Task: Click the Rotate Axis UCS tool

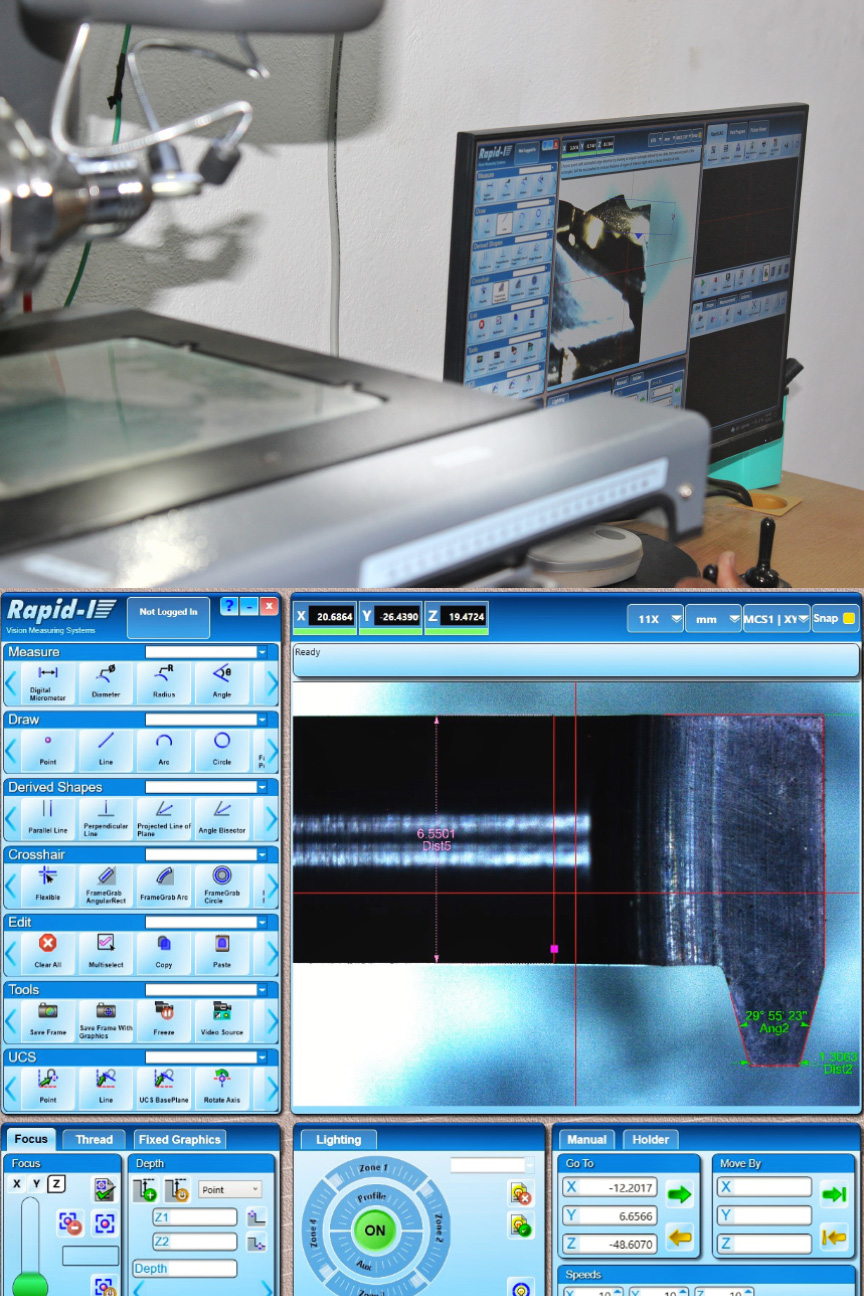Action: coord(222,1084)
